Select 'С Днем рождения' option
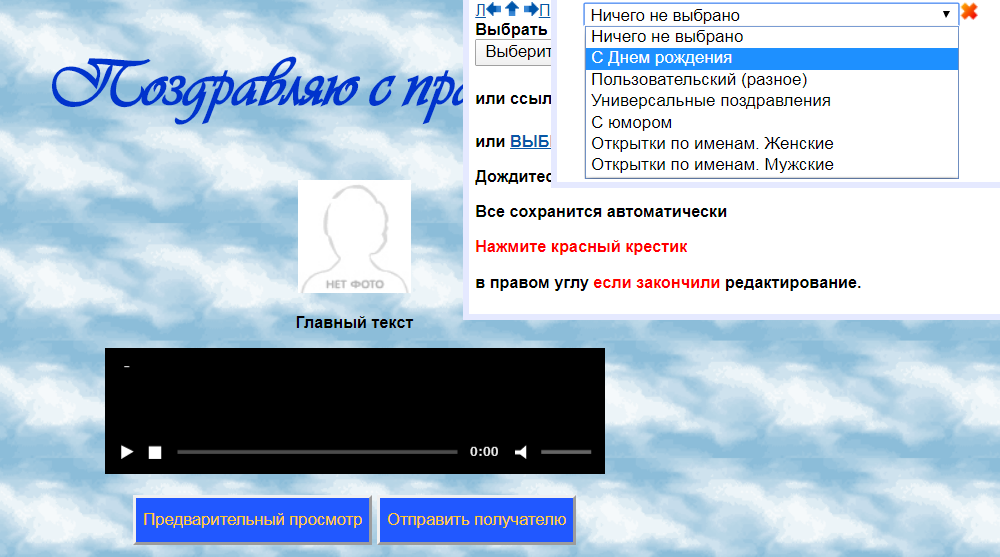Viewport: 1000px width, 557px height. [661, 58]
